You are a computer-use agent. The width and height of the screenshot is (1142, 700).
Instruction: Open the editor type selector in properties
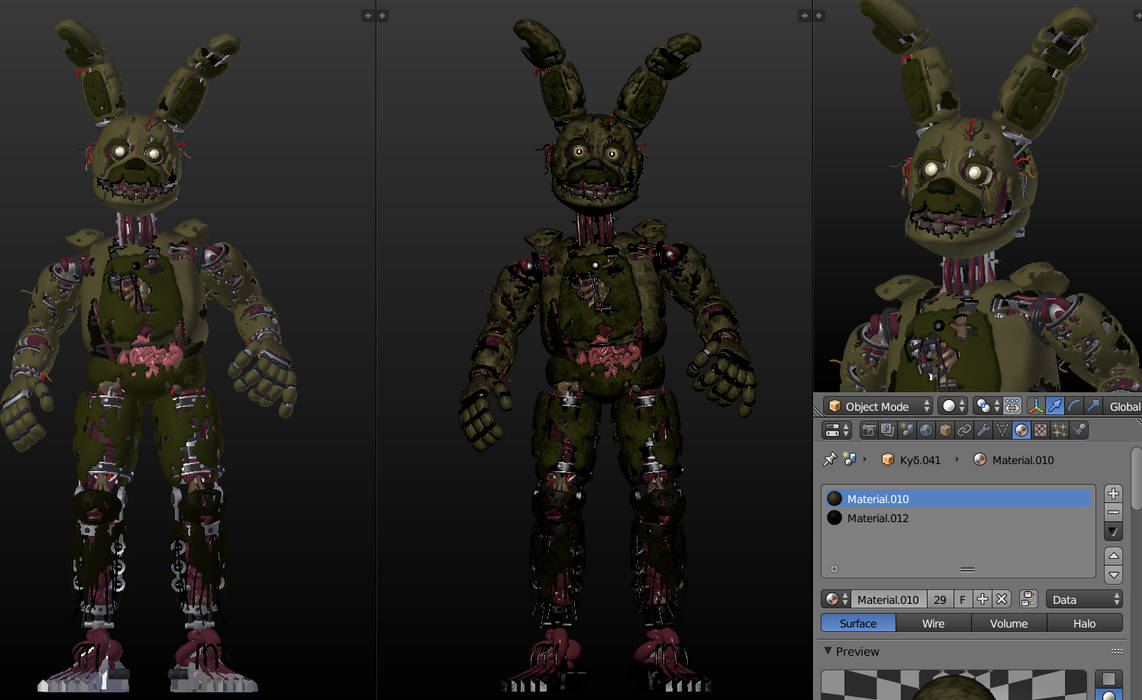[x=836, y=430]
